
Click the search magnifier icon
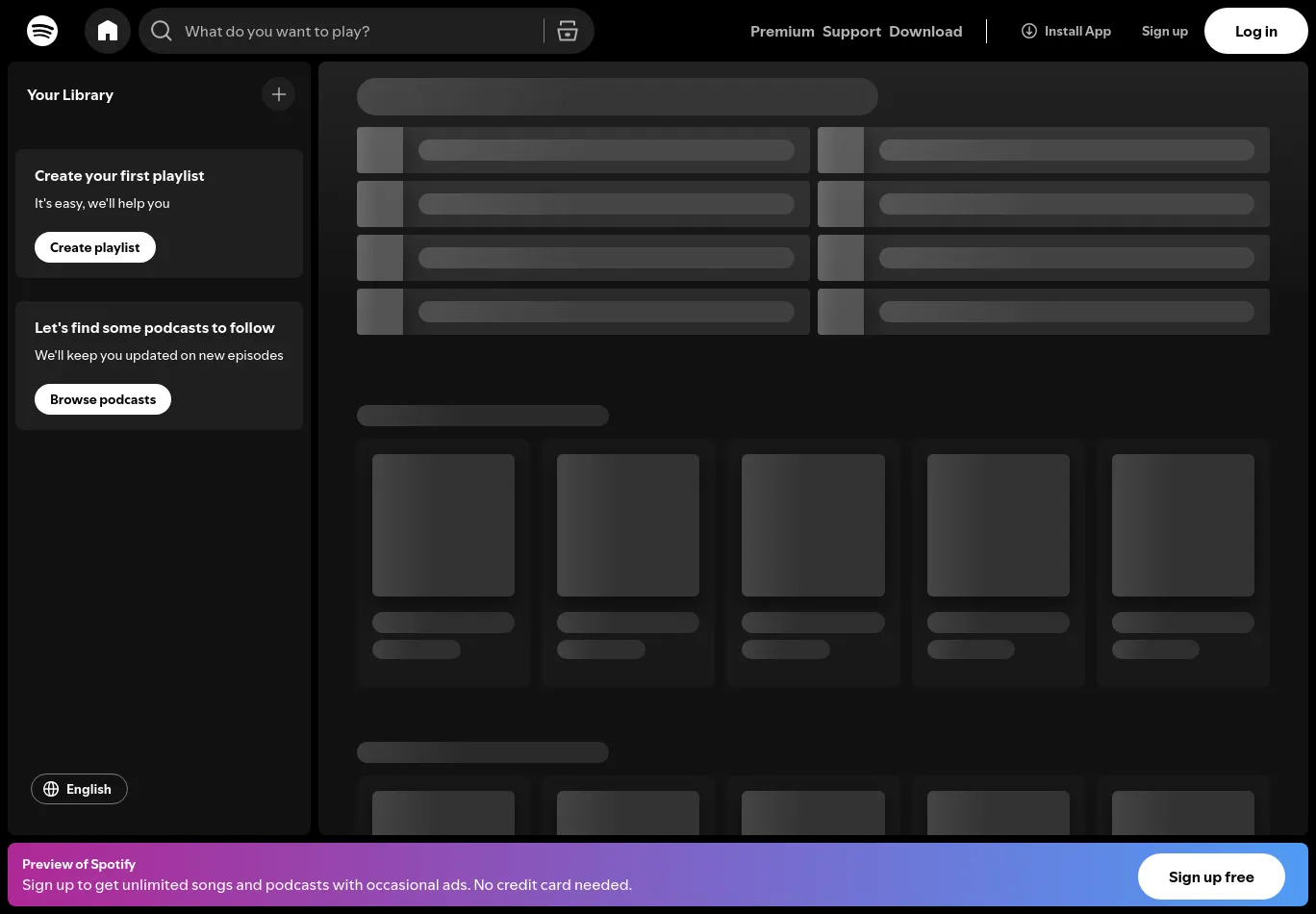click(162, 31)
